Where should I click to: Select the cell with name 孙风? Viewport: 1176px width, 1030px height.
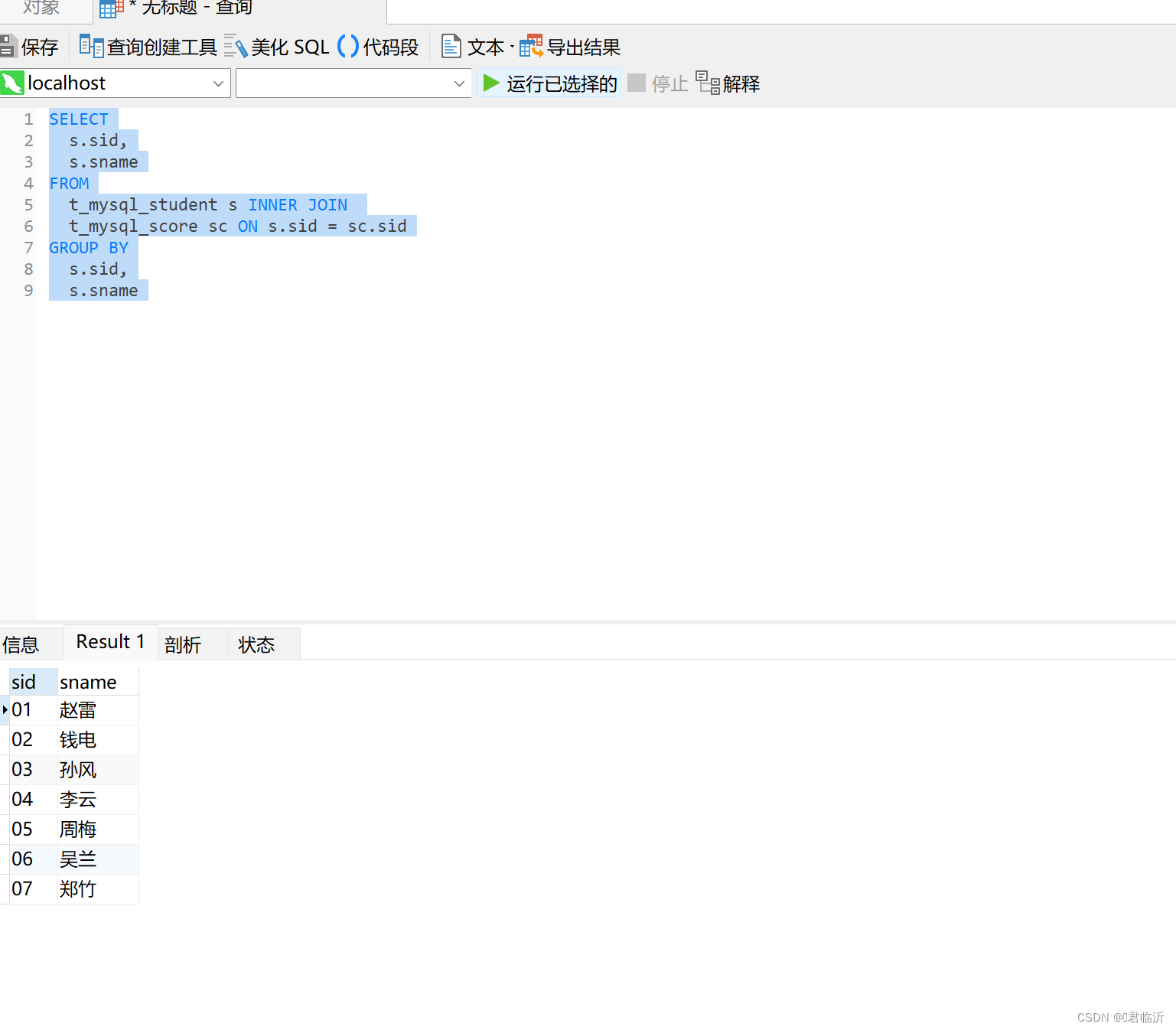click(x=98, y=770)
